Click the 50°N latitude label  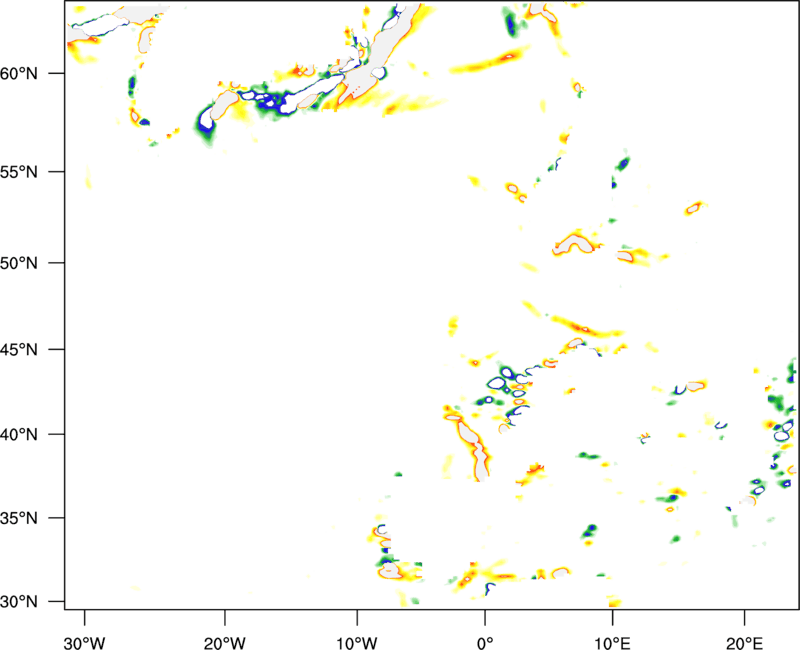pos(19,263)
